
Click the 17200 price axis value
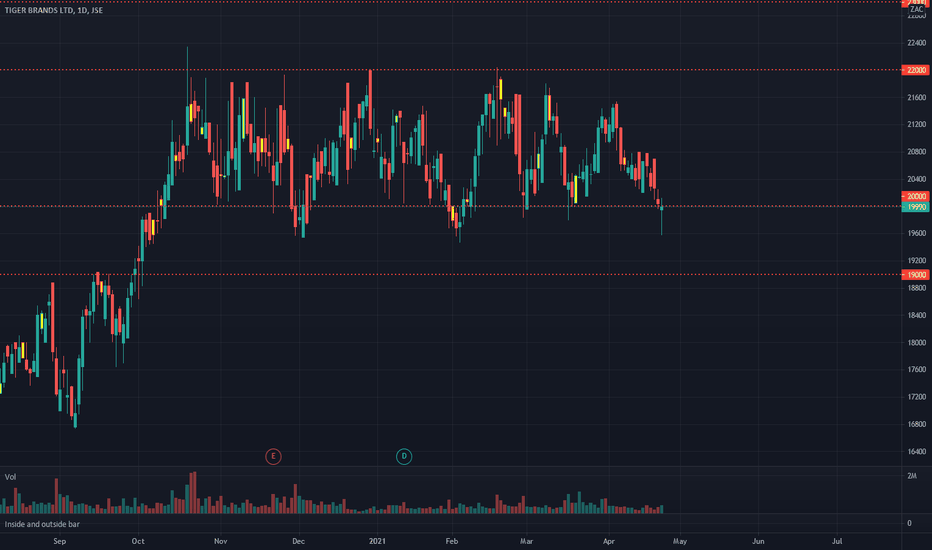[x=917, y=397]
